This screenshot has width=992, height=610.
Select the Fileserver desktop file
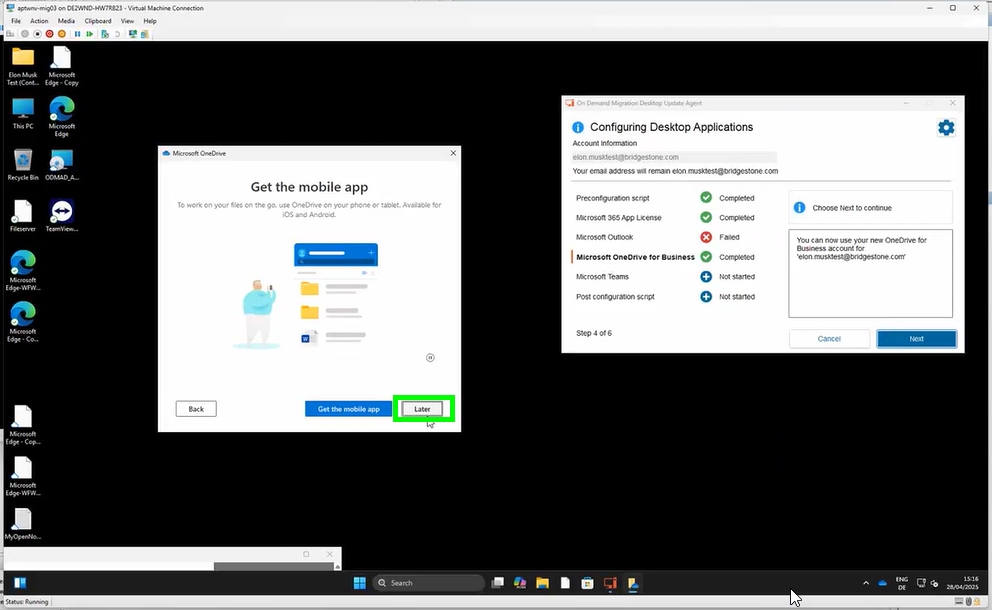(23, 216)
